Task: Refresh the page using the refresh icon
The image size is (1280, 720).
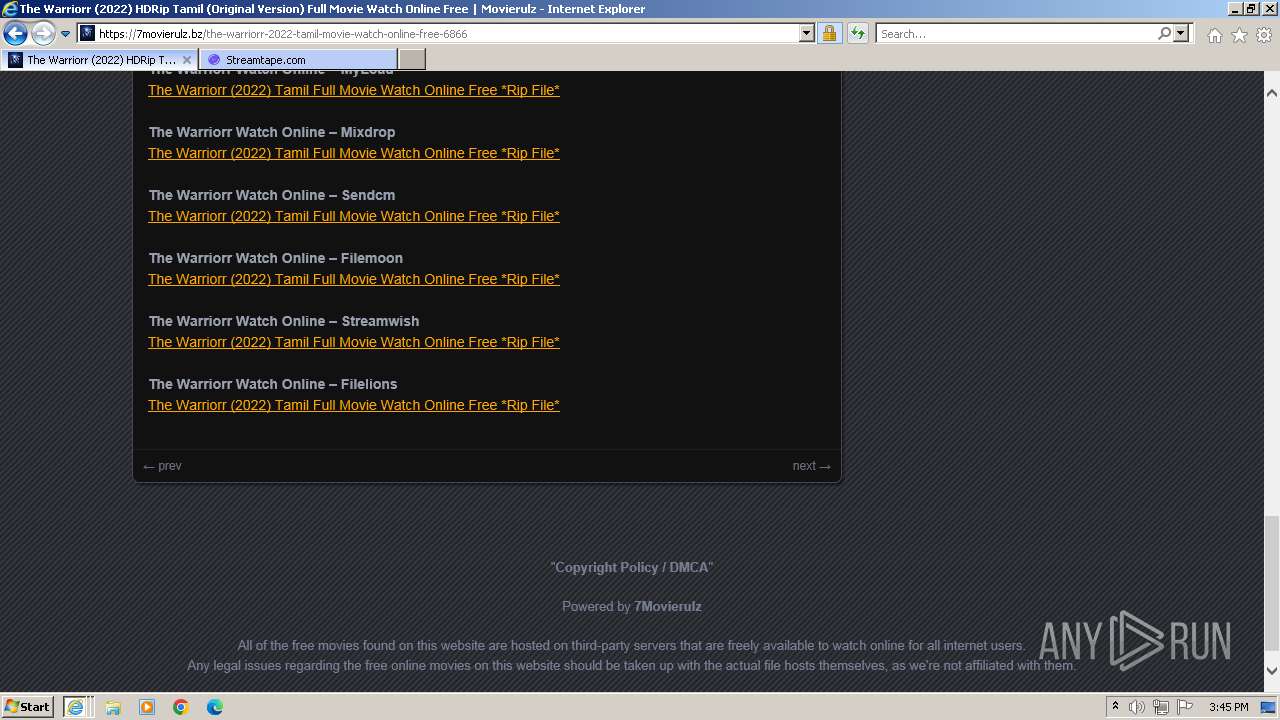Action: (x=858, y=34)
